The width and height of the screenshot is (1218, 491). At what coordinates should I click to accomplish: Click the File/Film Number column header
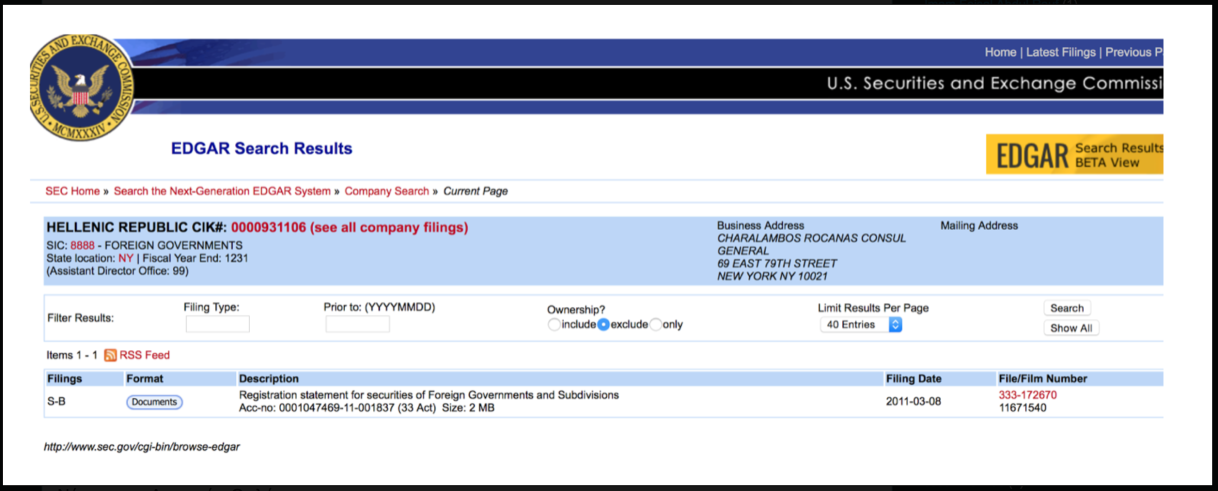[x=1042, y=379]
